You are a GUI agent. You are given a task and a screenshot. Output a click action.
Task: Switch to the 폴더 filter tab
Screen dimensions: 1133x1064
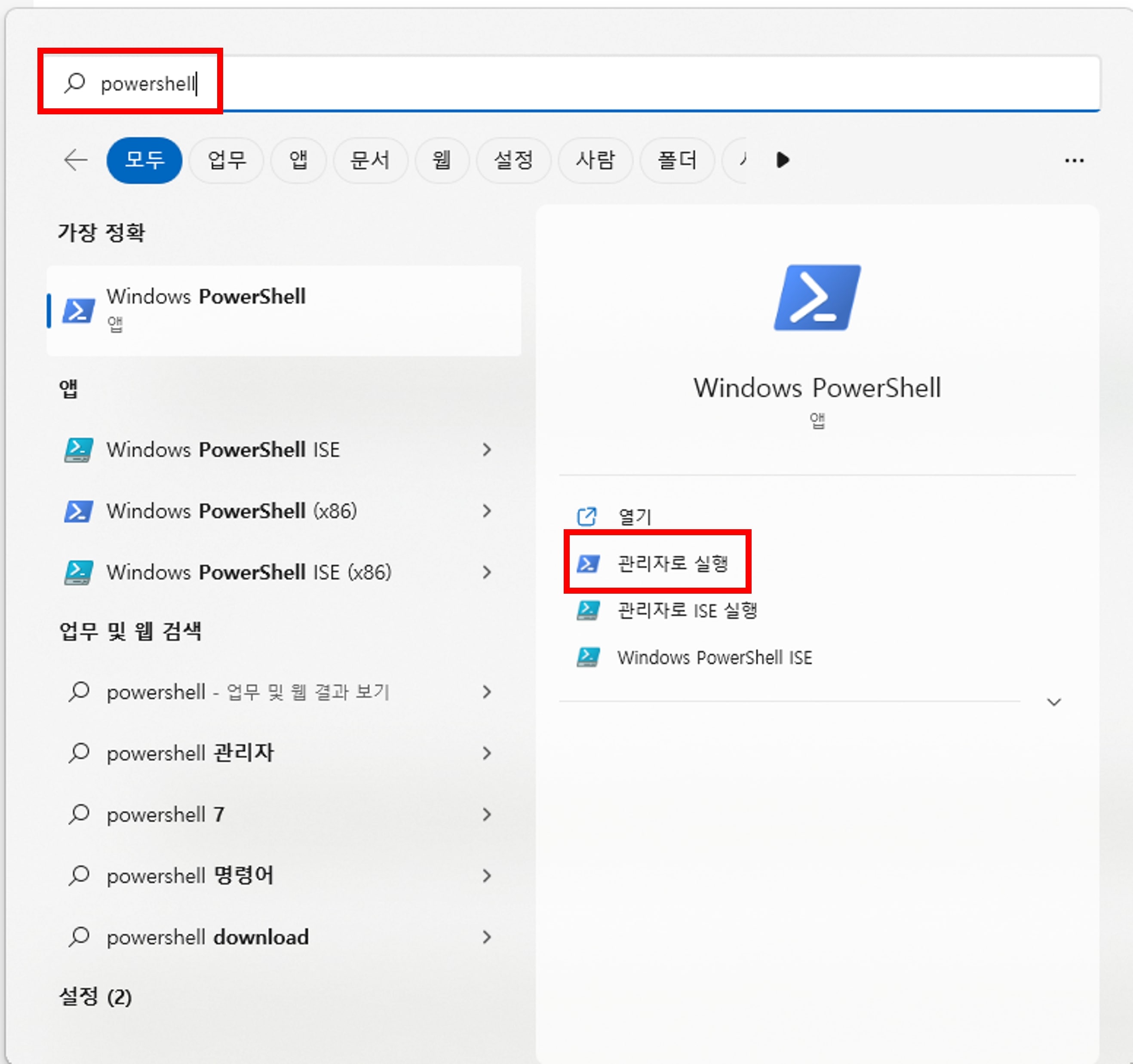click(677, 160)
